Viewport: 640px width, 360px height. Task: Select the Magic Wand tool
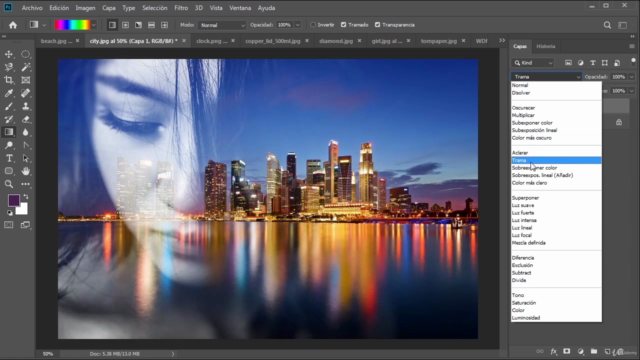pos(25,67)
